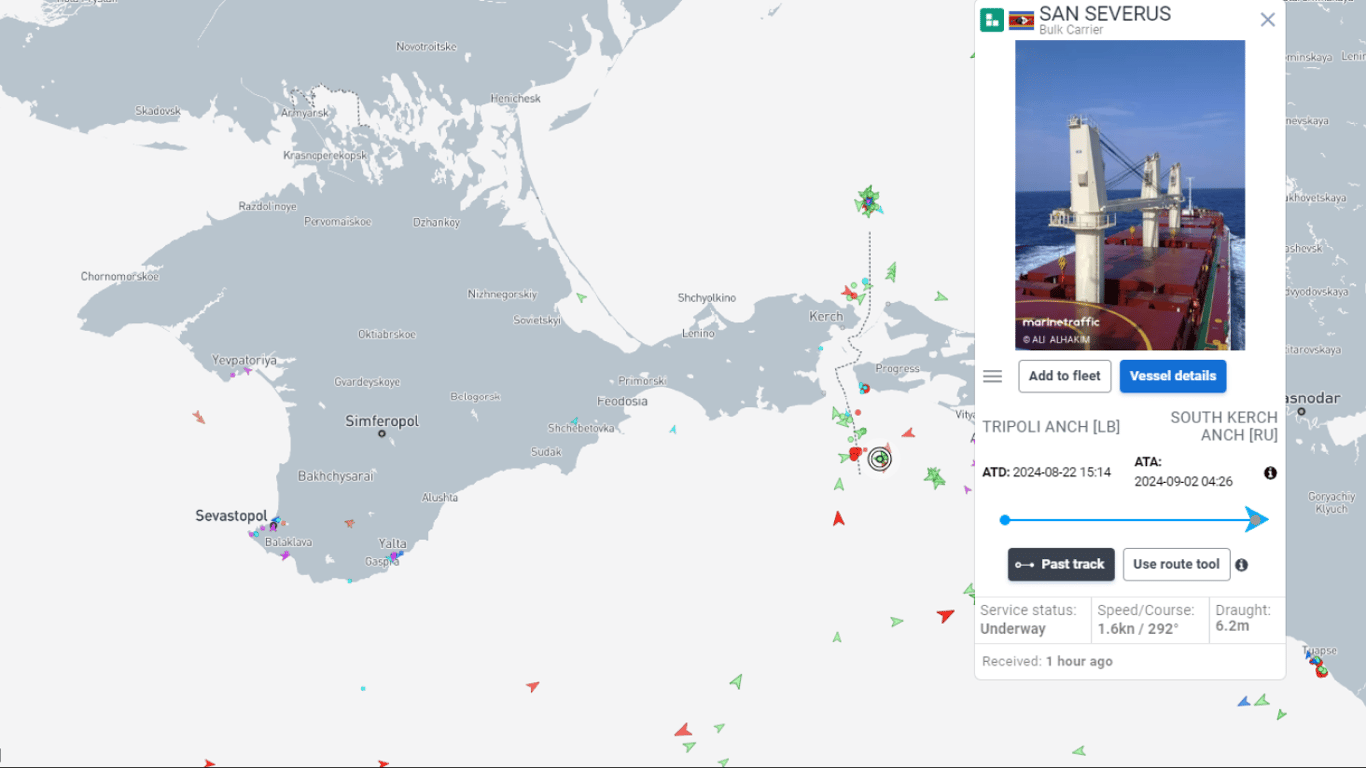Open Vessel details

click(1172, 376)
